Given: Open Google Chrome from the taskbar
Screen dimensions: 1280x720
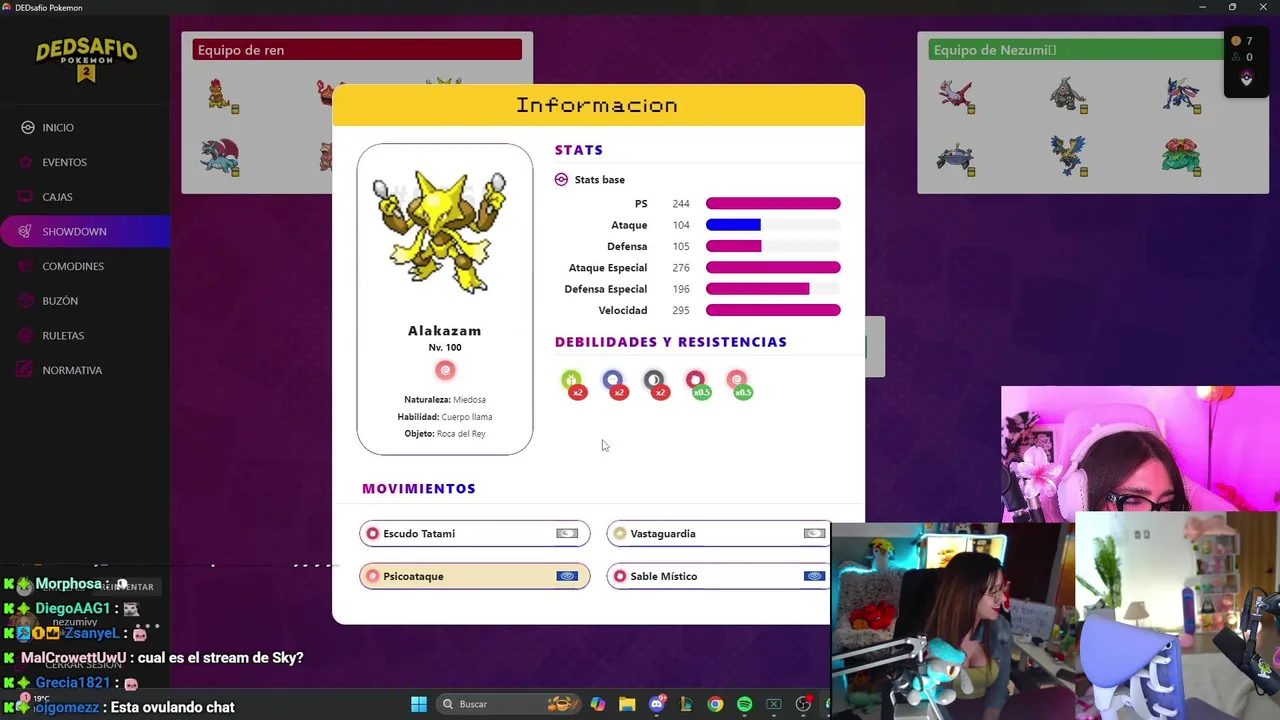Looking at the screenshot, I should pyautogui.click(x=715, y=704).
